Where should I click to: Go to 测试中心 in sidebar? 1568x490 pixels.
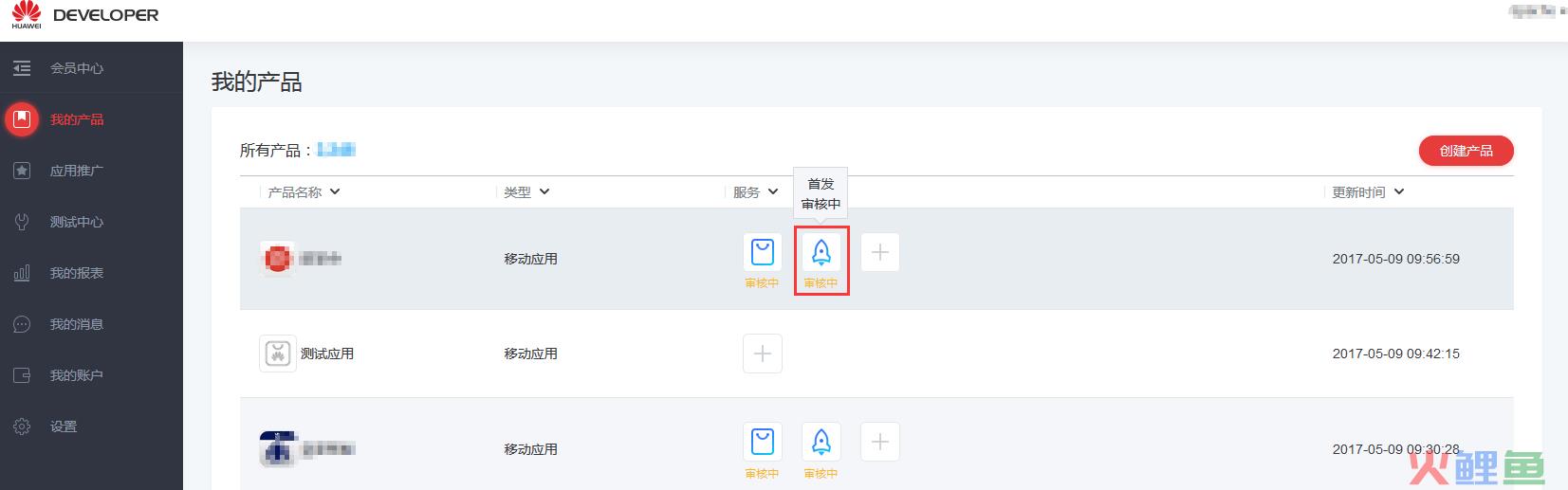coord(77,222)
